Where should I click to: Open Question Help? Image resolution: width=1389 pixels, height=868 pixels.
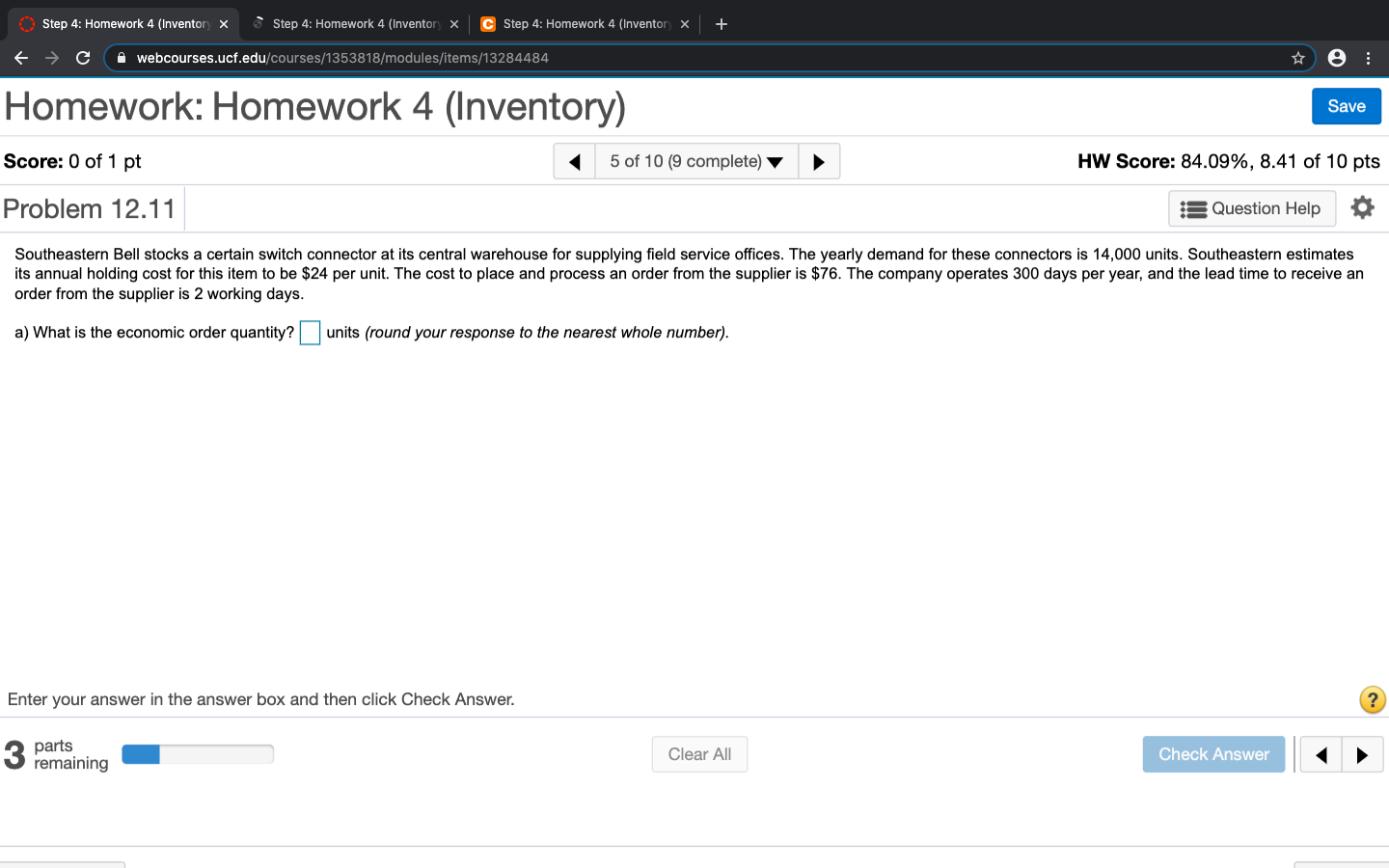click(1252, 208)
